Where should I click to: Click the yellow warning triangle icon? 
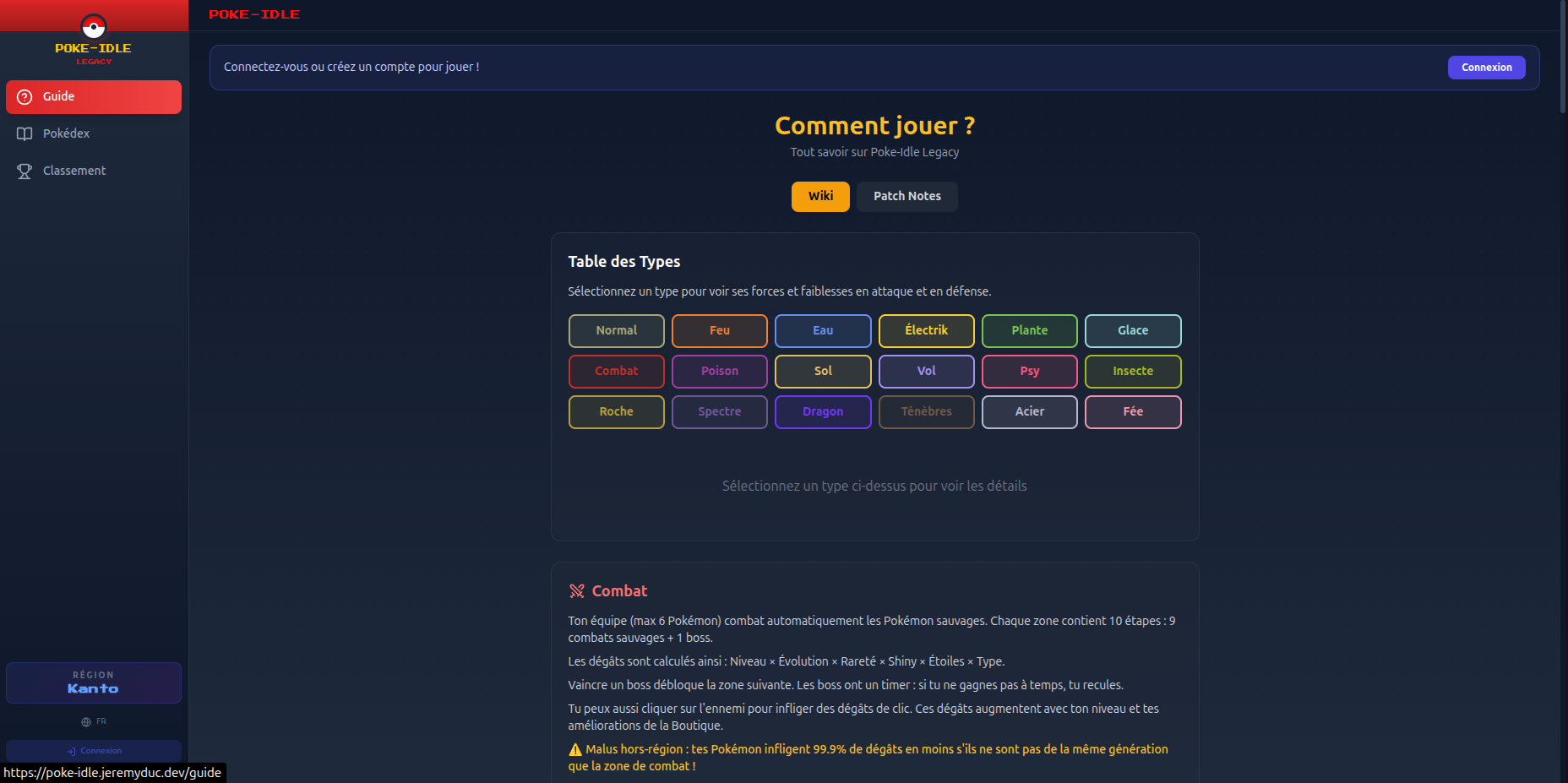575,750
